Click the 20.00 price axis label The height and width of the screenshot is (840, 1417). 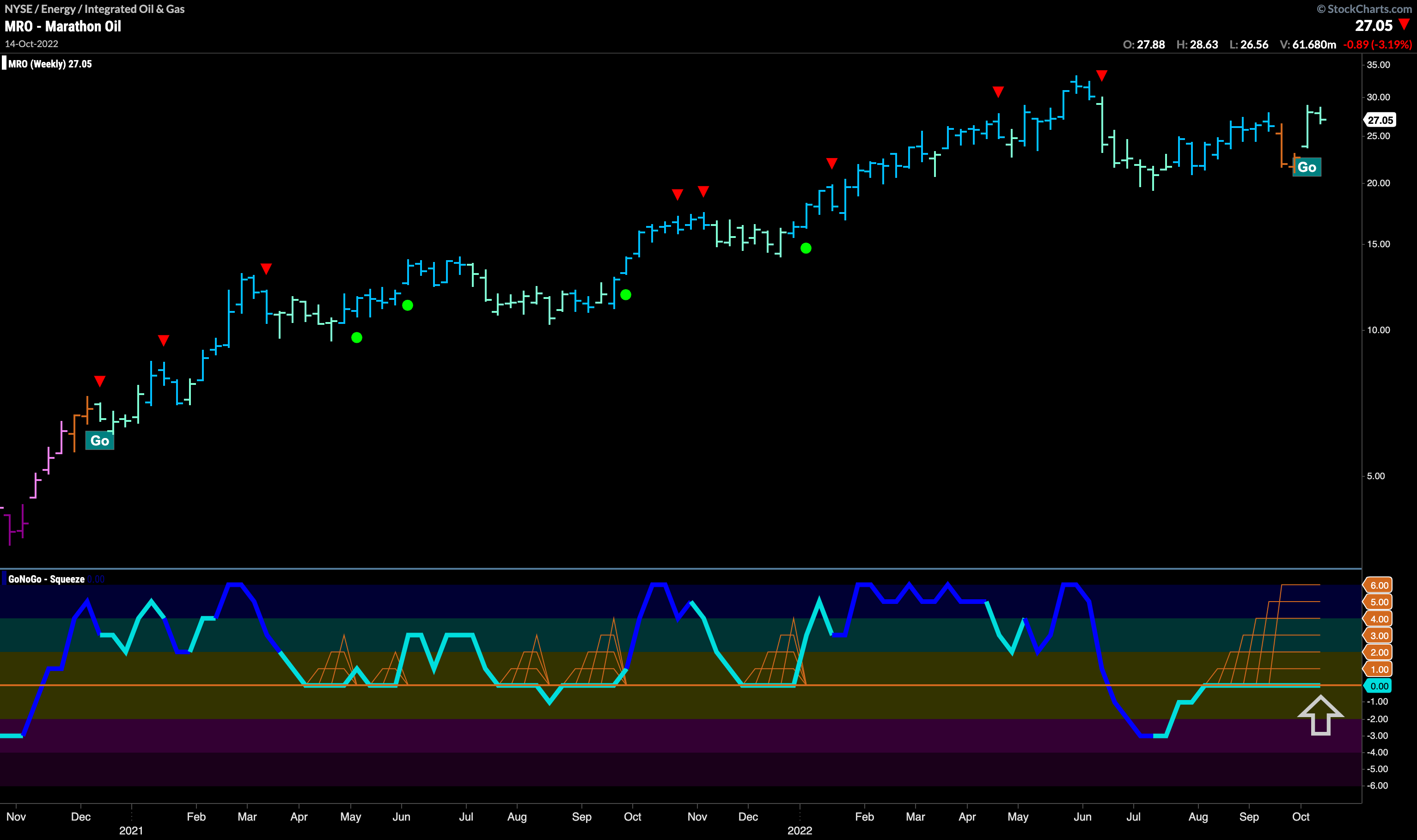1378,183
